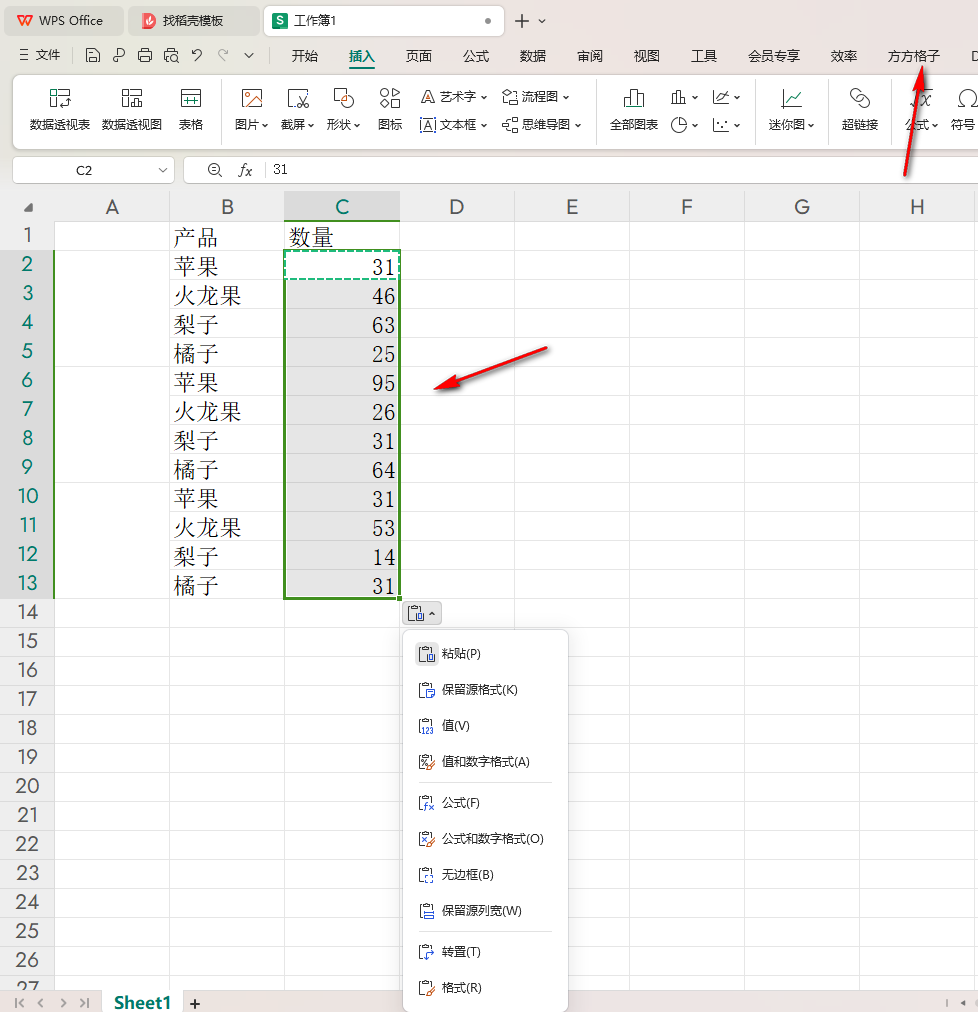Choose paste as values 值(V)
978x1012 pixels.
tap(455, 726)
